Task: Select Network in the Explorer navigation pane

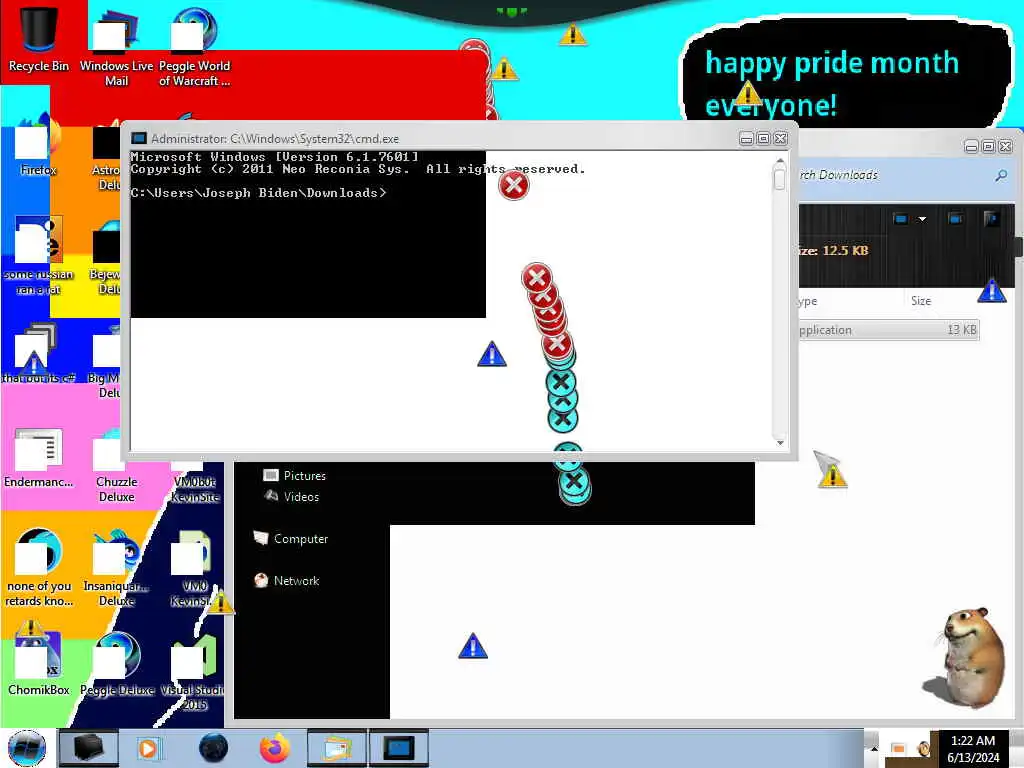Action: 287,581
